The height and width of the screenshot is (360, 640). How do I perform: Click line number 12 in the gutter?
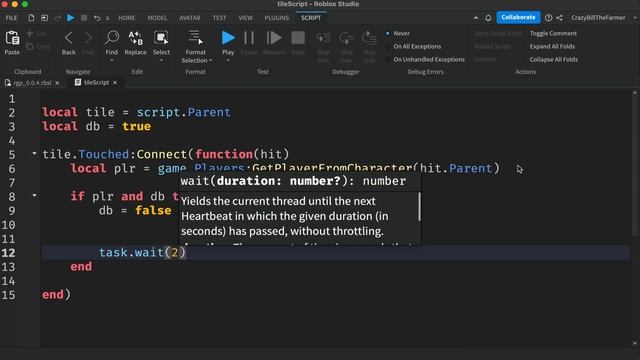point(9,253)
